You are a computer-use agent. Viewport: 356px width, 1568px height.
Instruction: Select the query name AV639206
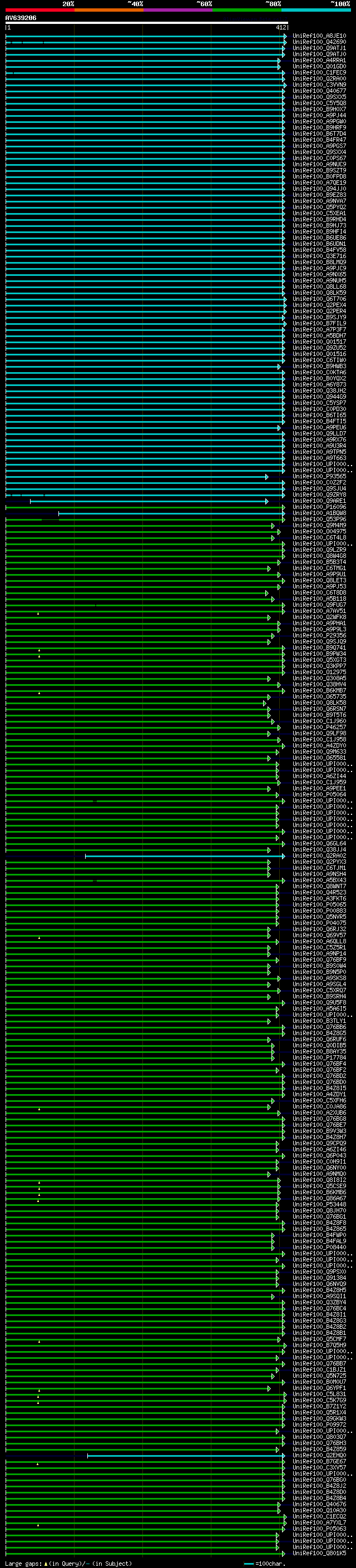click(x=21, y=18)
